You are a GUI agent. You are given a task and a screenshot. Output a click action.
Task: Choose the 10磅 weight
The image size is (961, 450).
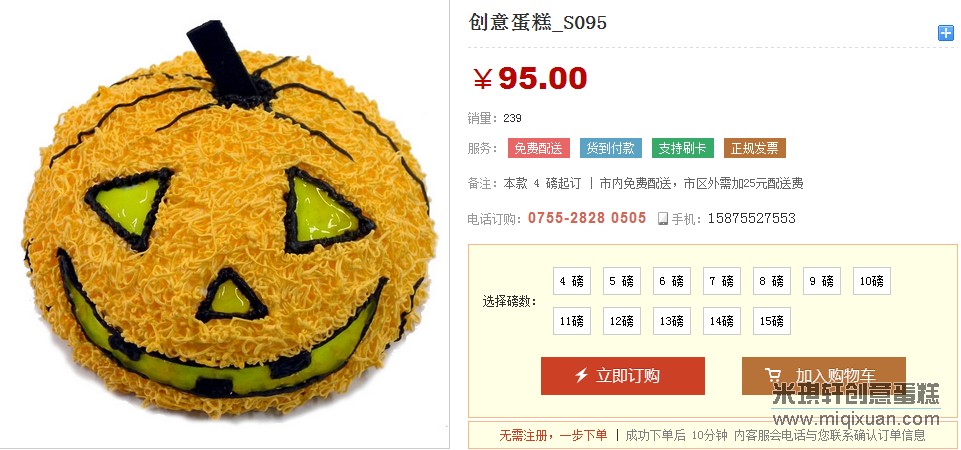(872, 281)
